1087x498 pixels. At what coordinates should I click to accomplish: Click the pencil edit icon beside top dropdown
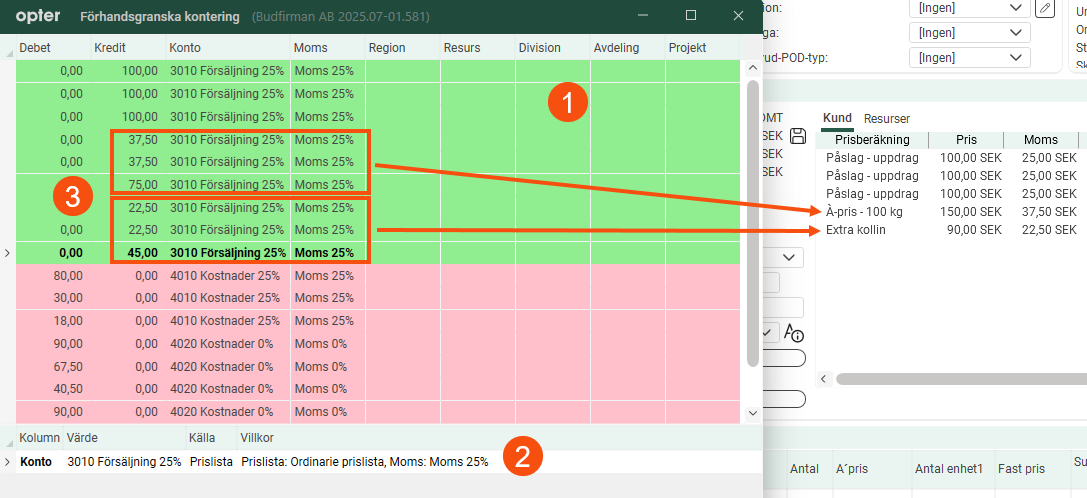[1045, 8]
